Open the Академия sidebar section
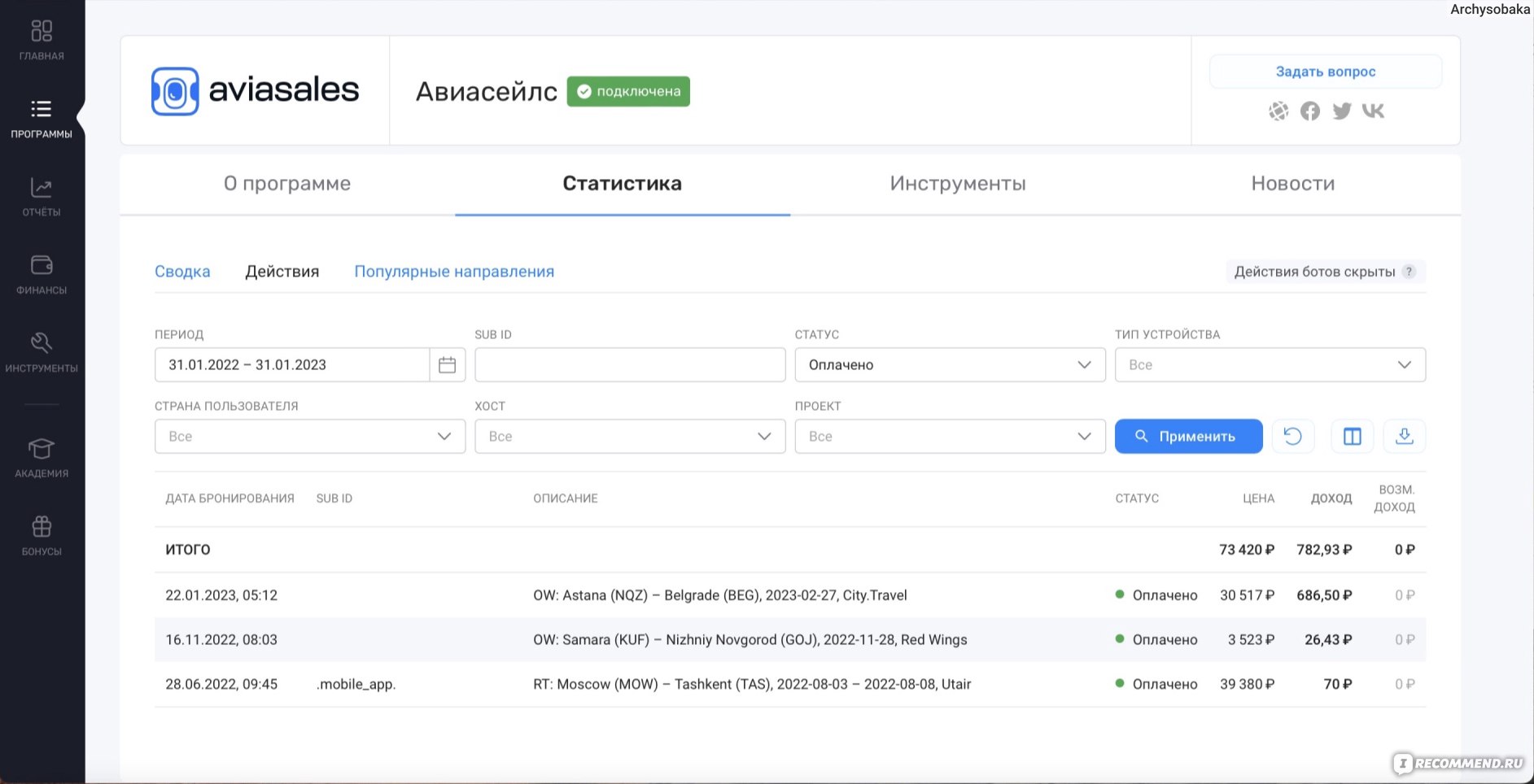The width and height of the screenshot is (1534, 784). (x=42, y=458)
